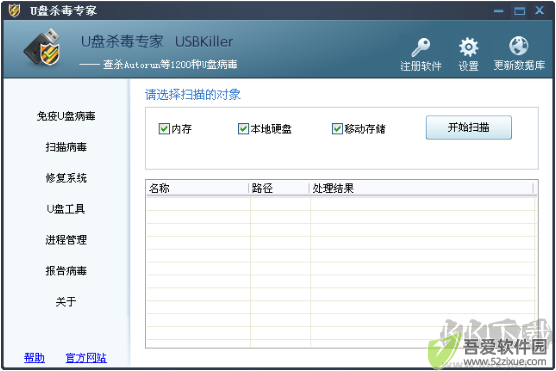Screen dimensions: 556x371
Task: Start scan with 开始扫描 button
Action: click(468, 127)
